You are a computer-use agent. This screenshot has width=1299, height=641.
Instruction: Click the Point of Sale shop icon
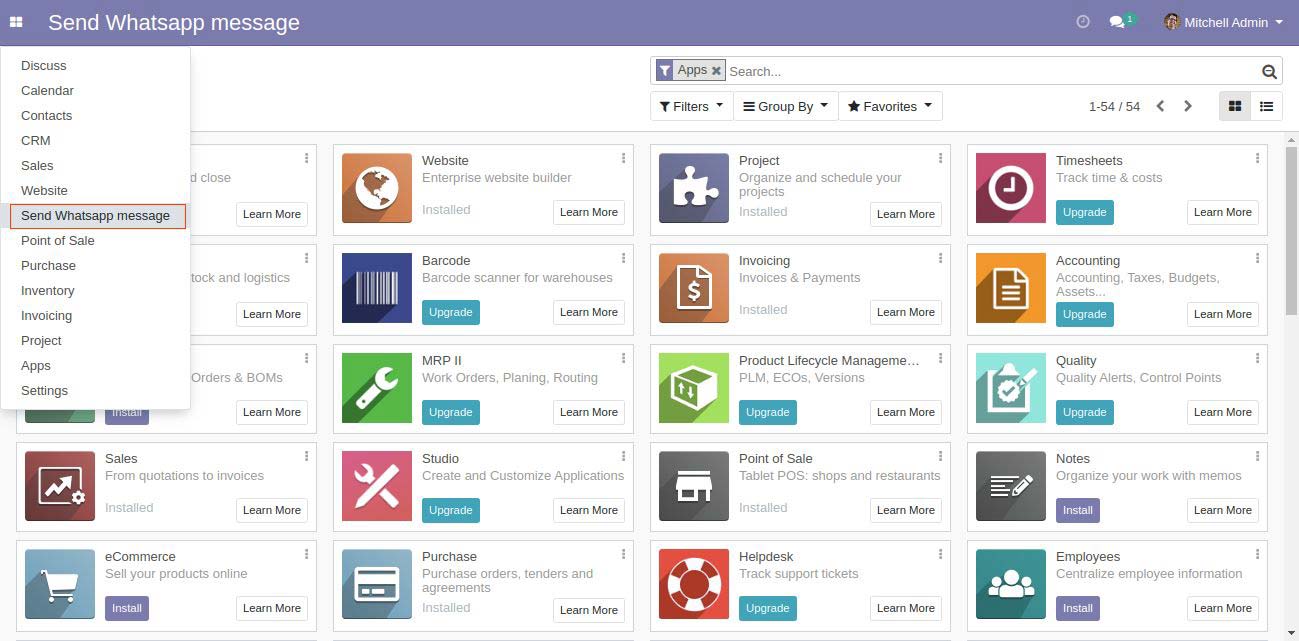[694, 486]
